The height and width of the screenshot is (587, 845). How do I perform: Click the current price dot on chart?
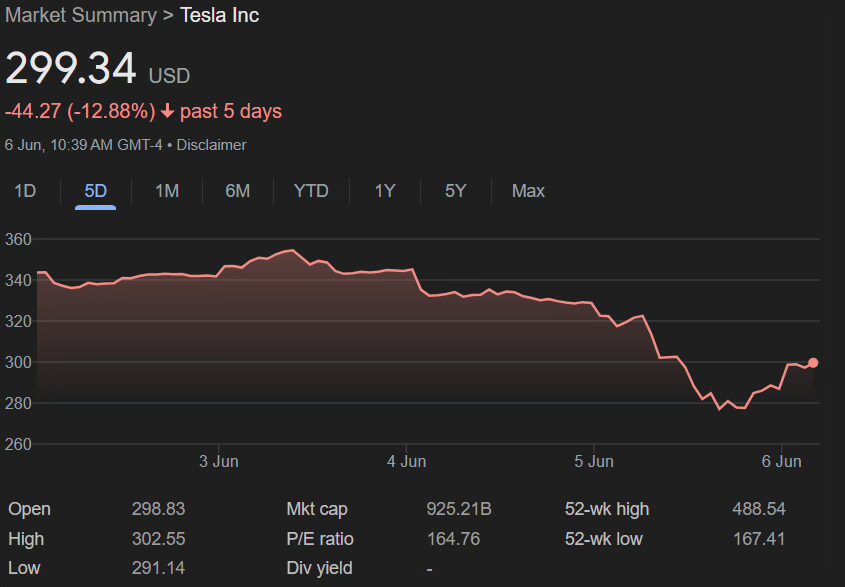tap(813, 363)
